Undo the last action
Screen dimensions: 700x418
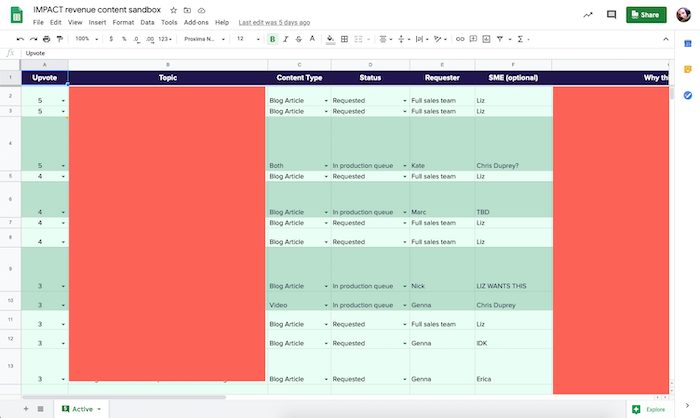(x=20, y=39)
